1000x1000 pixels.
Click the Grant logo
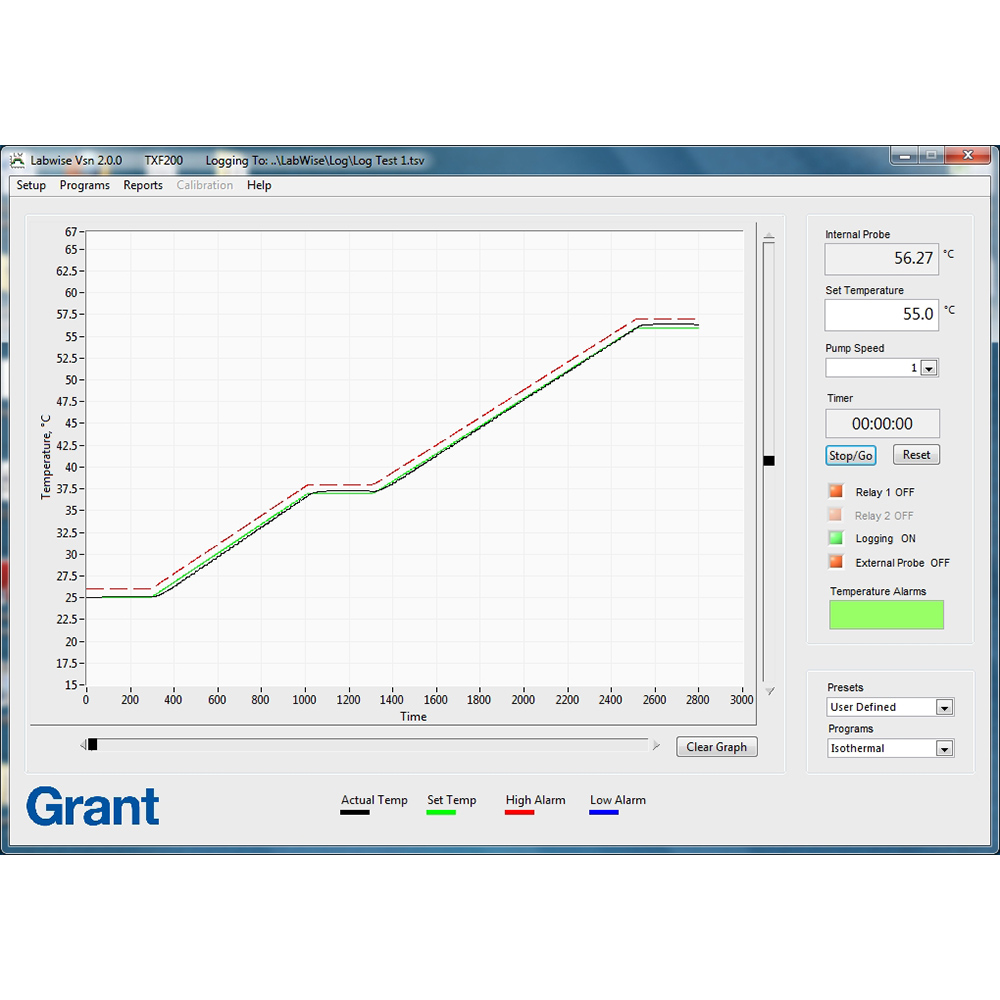click(x=93, y=806)
